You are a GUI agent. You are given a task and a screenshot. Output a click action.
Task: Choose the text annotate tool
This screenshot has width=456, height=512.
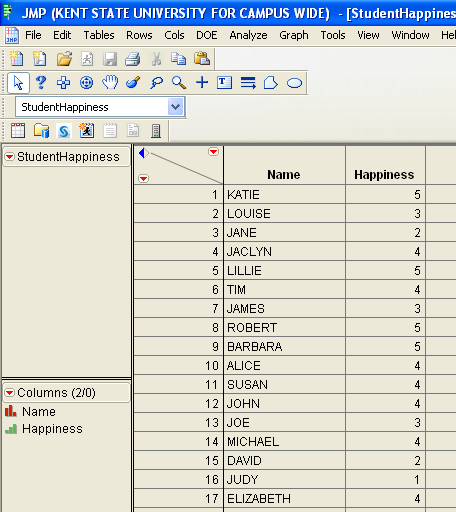point(224,83)
